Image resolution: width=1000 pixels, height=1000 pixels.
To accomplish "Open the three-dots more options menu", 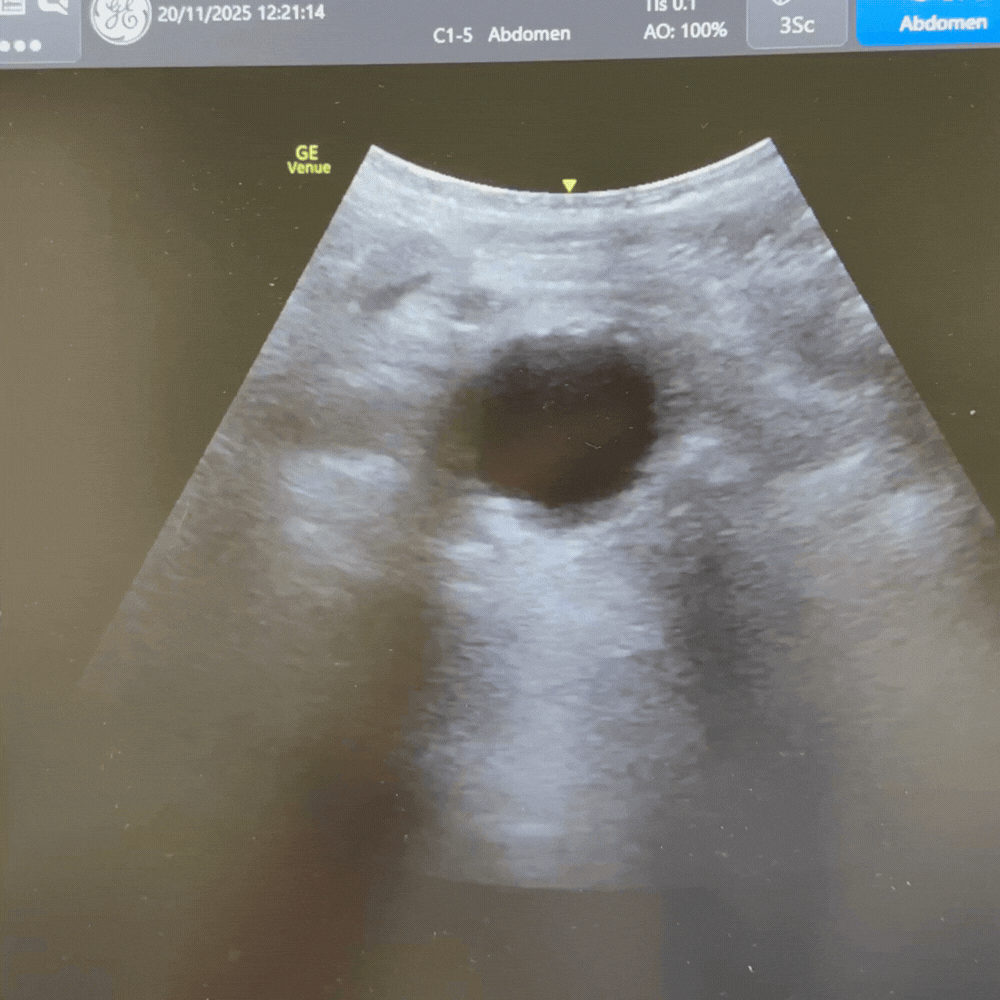I will point(21,46).
